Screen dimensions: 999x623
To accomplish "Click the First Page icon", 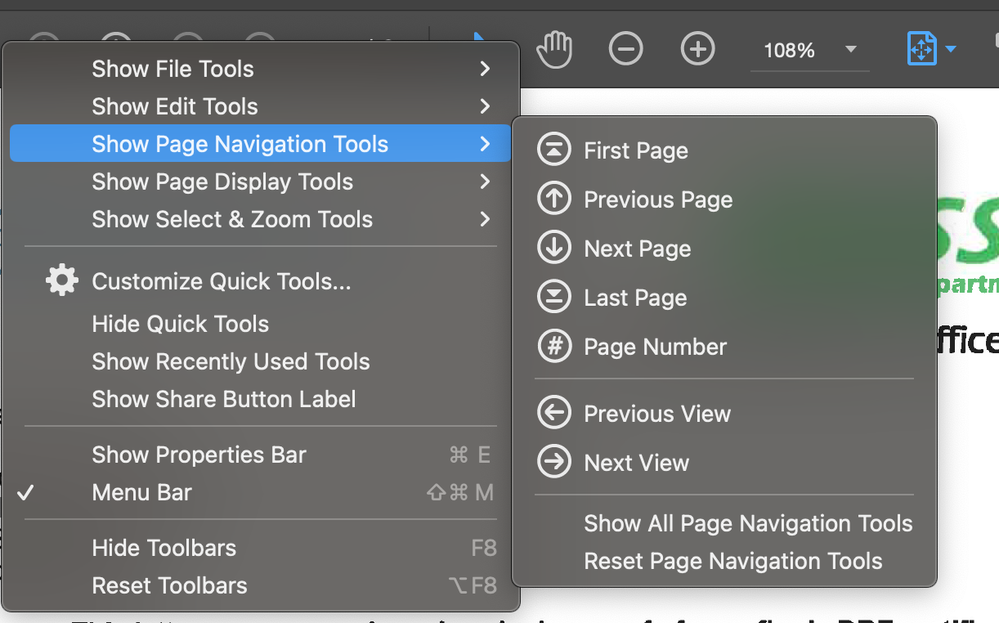I will coord(553,150).
